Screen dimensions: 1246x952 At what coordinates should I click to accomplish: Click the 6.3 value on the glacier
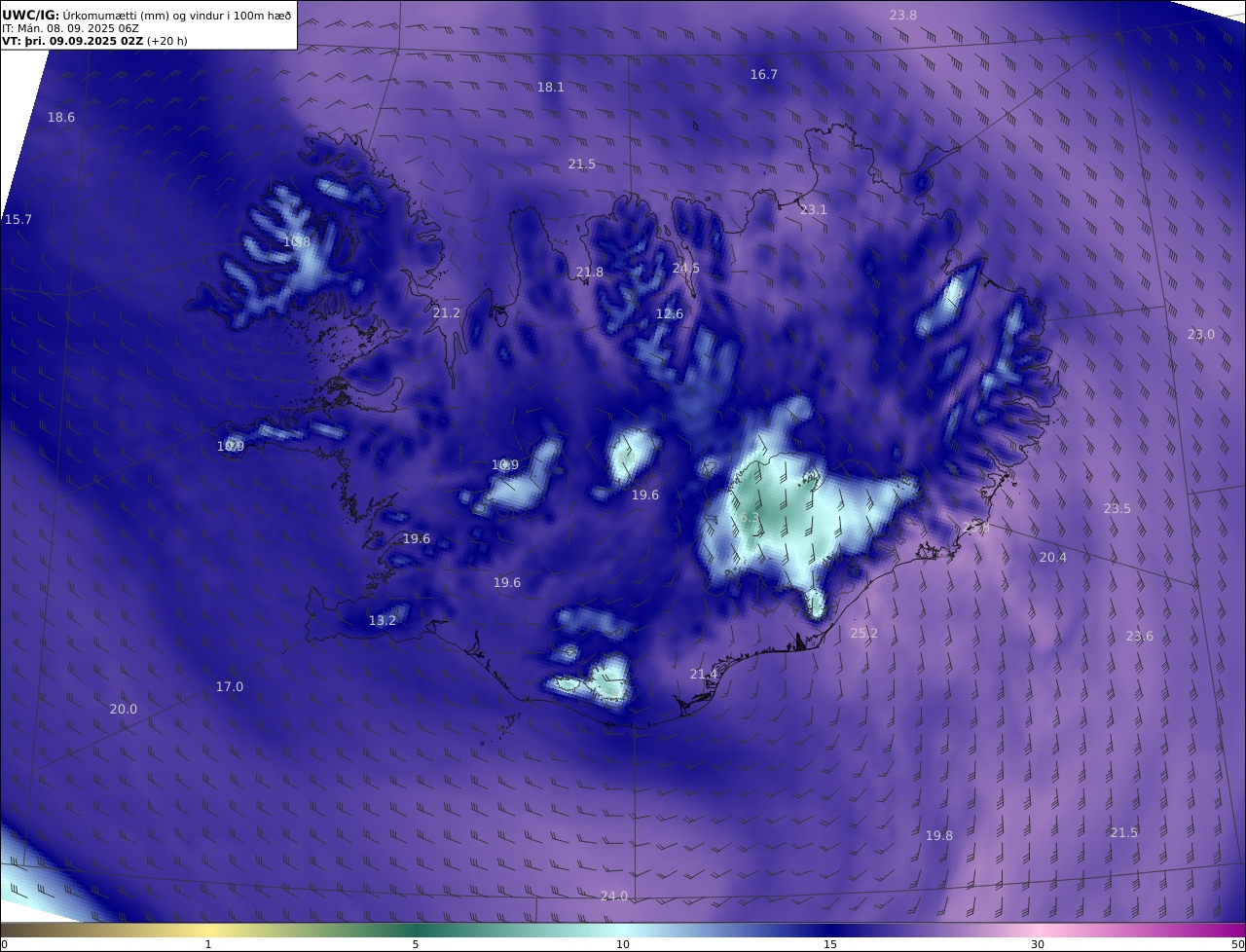pos(750,519)
